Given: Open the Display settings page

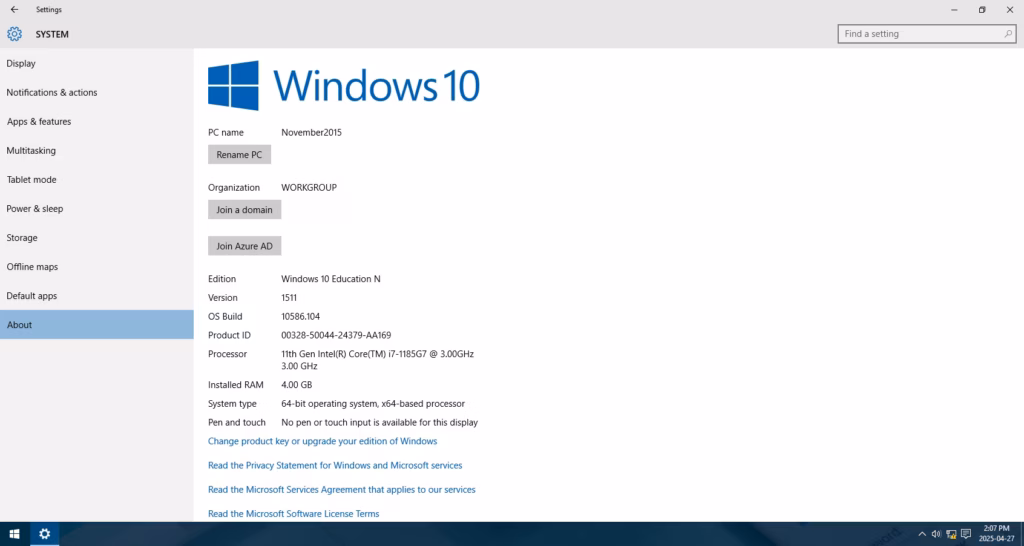Looking at the screenshot, I should 97,63.
